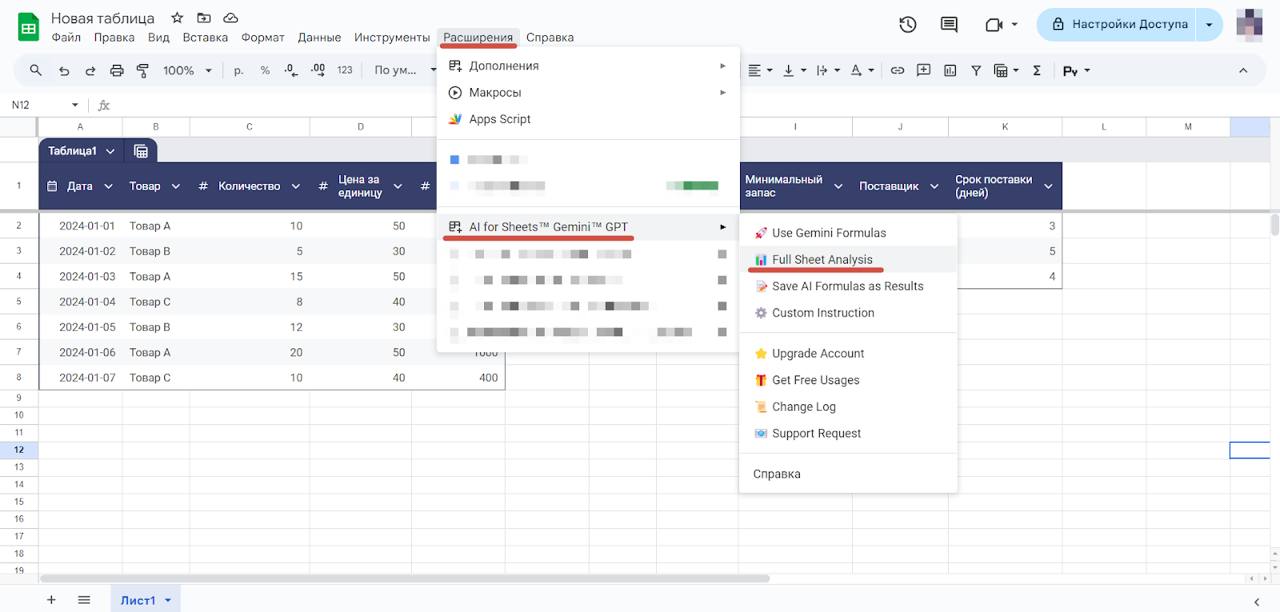Add a new sheet with plus button

coord(51,600)
